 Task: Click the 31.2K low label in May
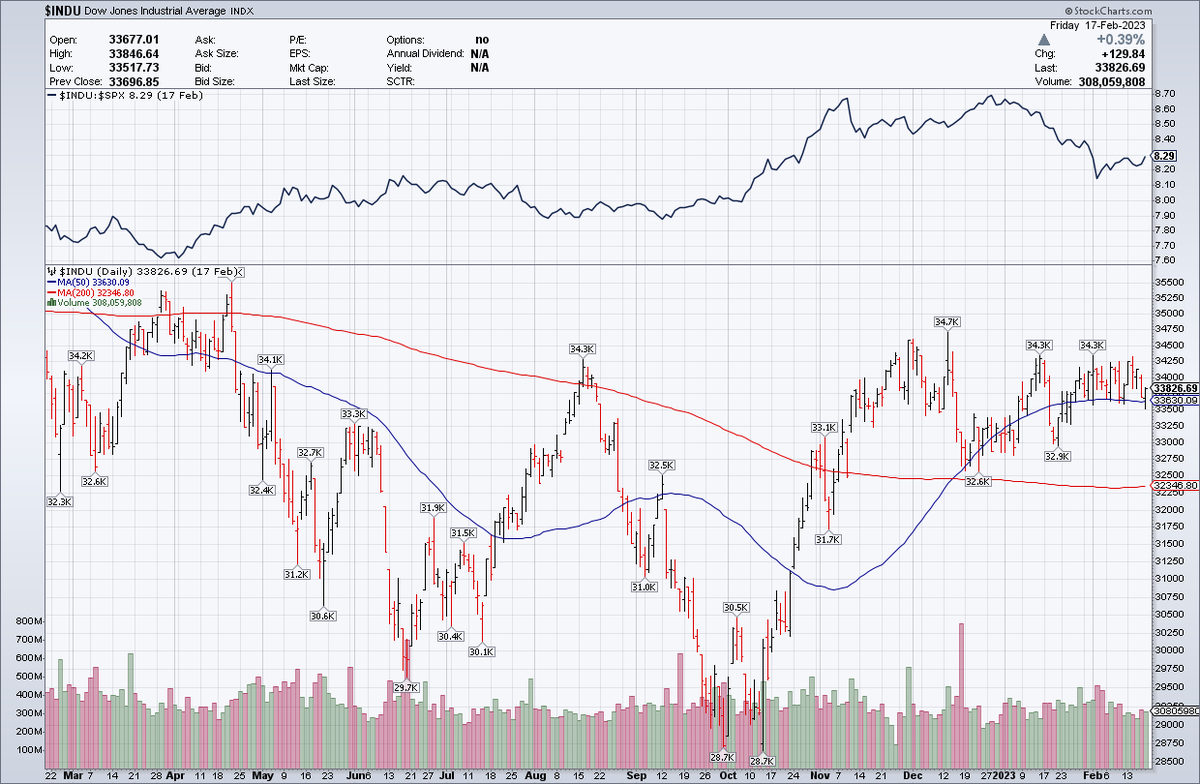(x=297, y=574)
